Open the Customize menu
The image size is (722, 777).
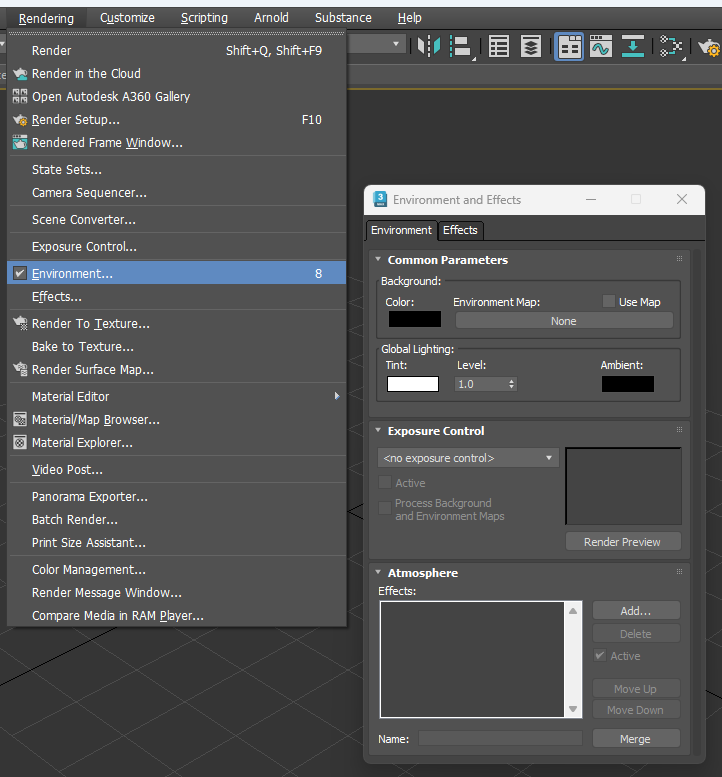point(127,18)
